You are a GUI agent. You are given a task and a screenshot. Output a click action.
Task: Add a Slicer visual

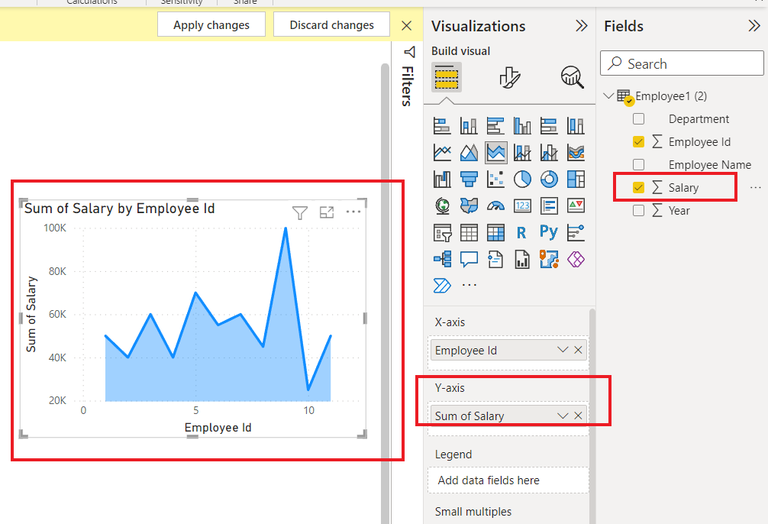[442, 233]
